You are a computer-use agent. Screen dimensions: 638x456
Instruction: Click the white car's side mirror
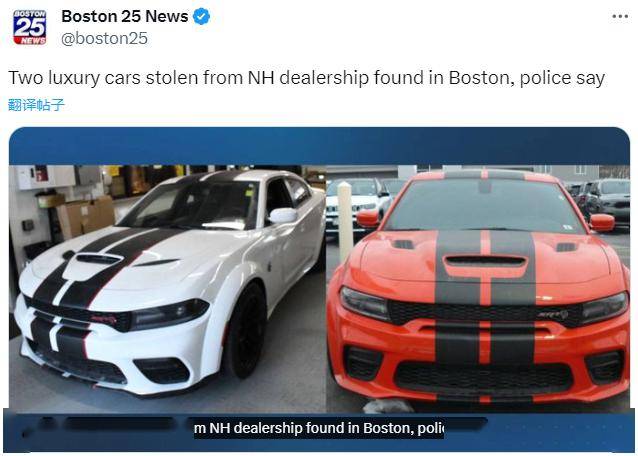(x=282, y=216)
